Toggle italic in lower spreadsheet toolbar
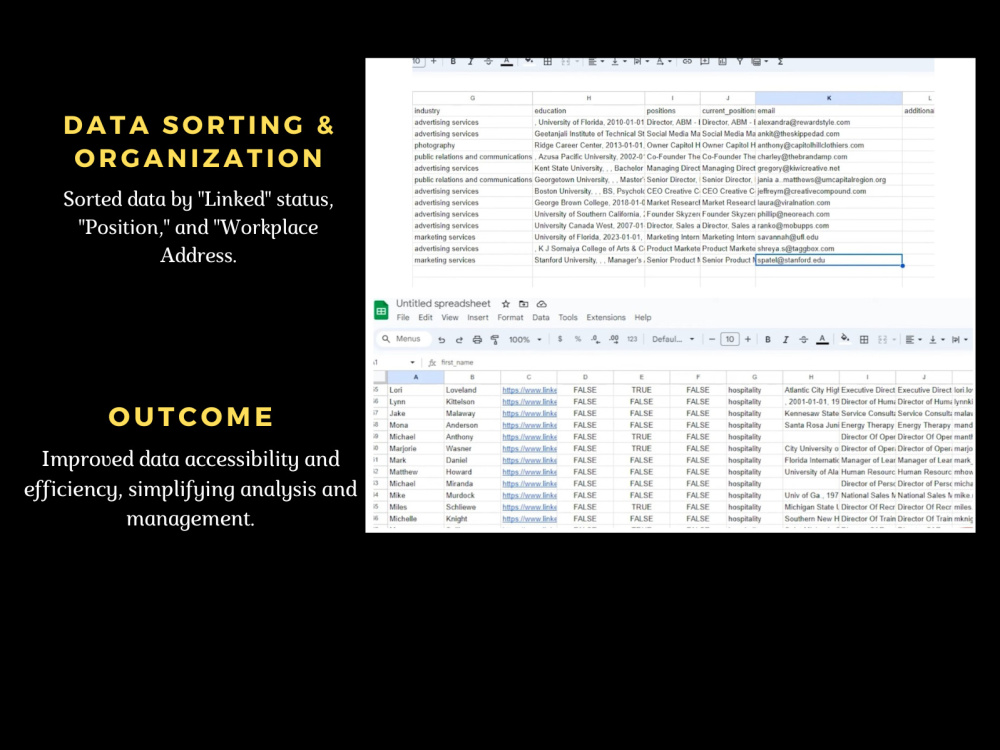The height and width of the screenshot is (750, 1000). pos(786,340)
